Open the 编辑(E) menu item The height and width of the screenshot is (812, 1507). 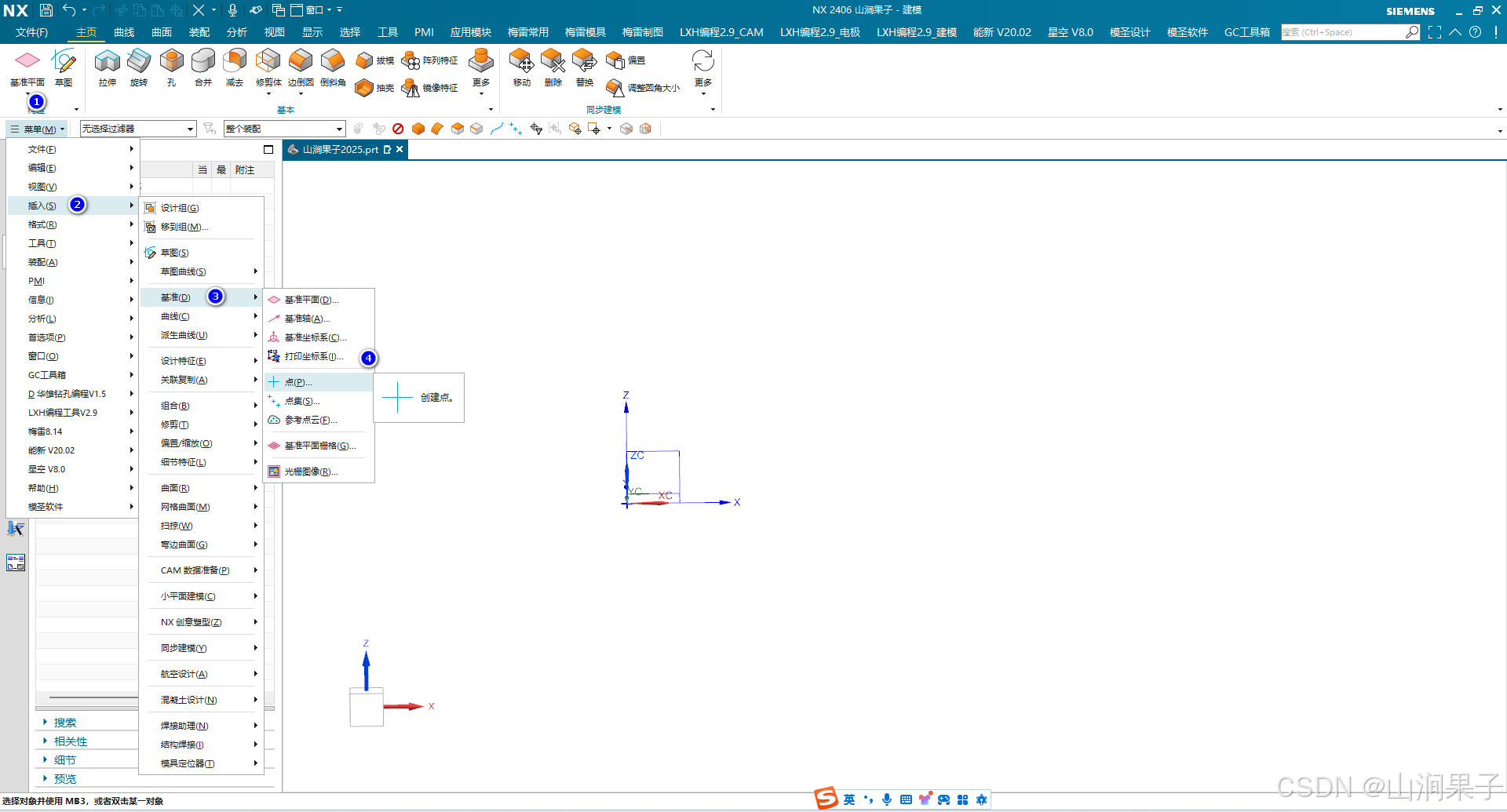pos(72,168)
